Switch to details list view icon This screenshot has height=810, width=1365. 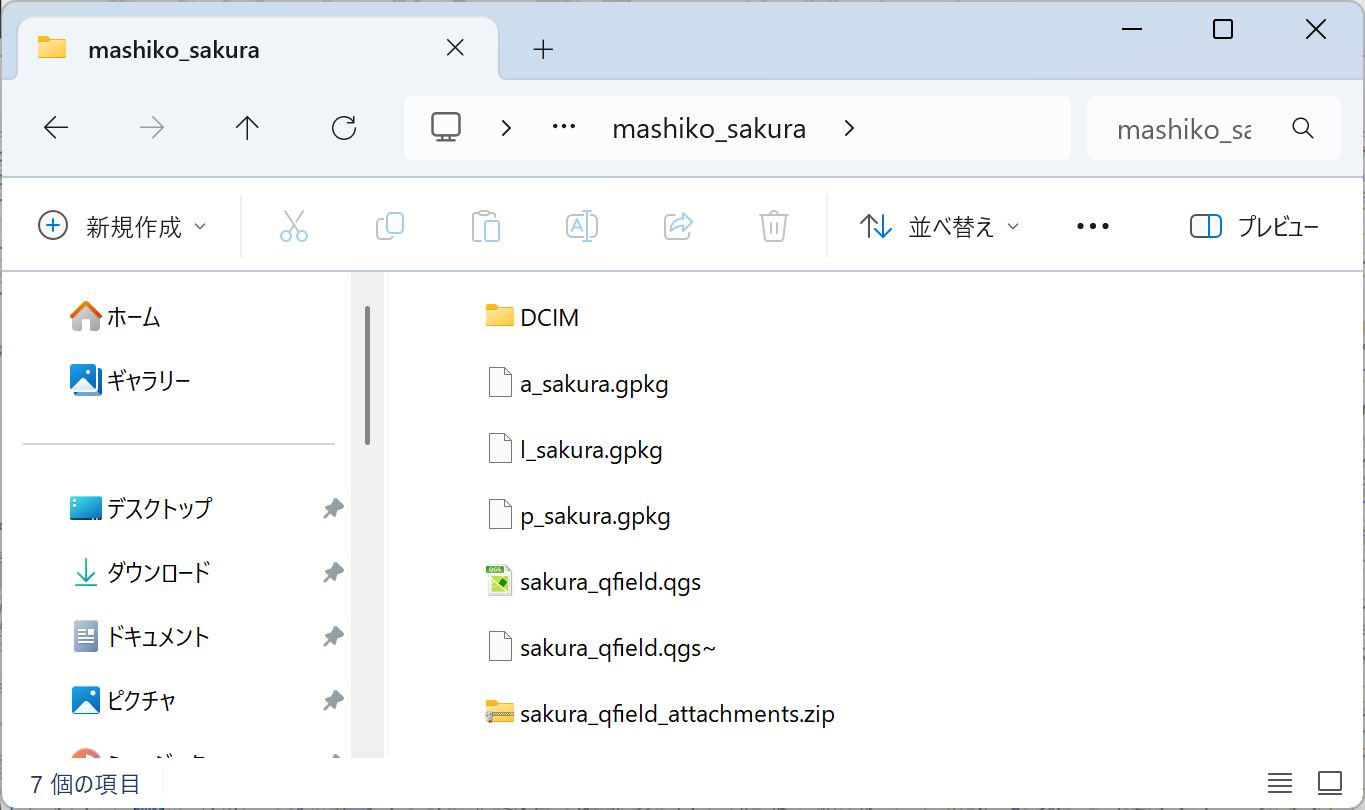click(1280, 782)
